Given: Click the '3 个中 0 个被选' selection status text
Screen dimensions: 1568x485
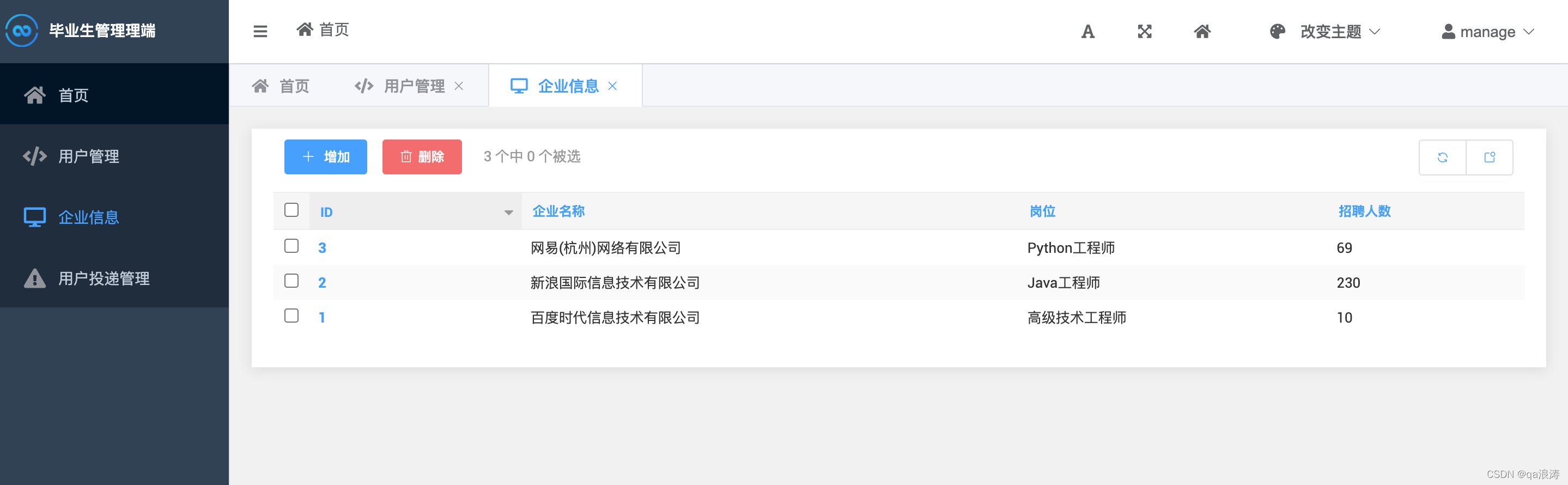Looking at the screenshot, I should tap(532, 156).
